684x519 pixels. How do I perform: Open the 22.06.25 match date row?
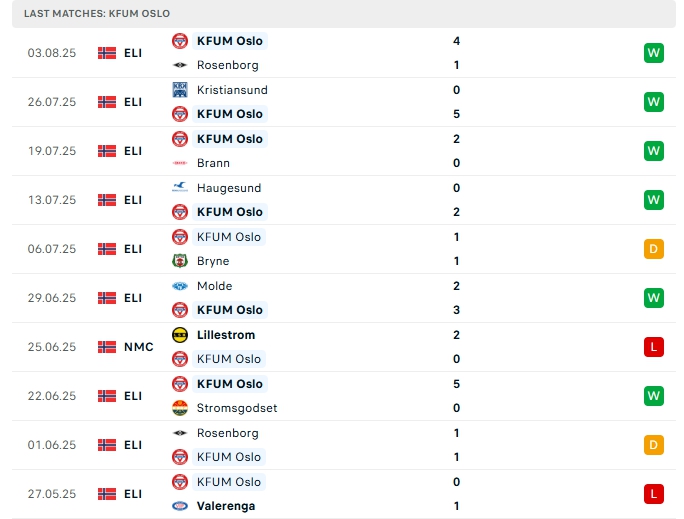51,396
